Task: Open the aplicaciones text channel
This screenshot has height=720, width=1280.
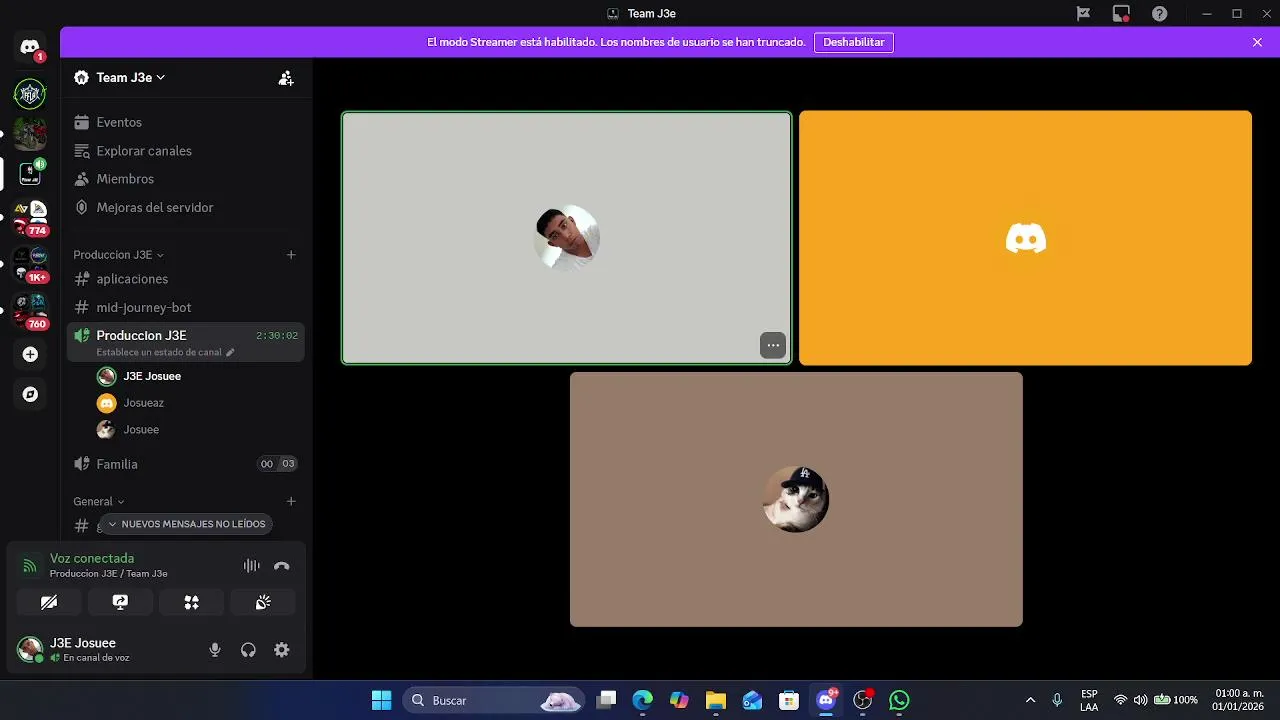Action: (186, 279)
